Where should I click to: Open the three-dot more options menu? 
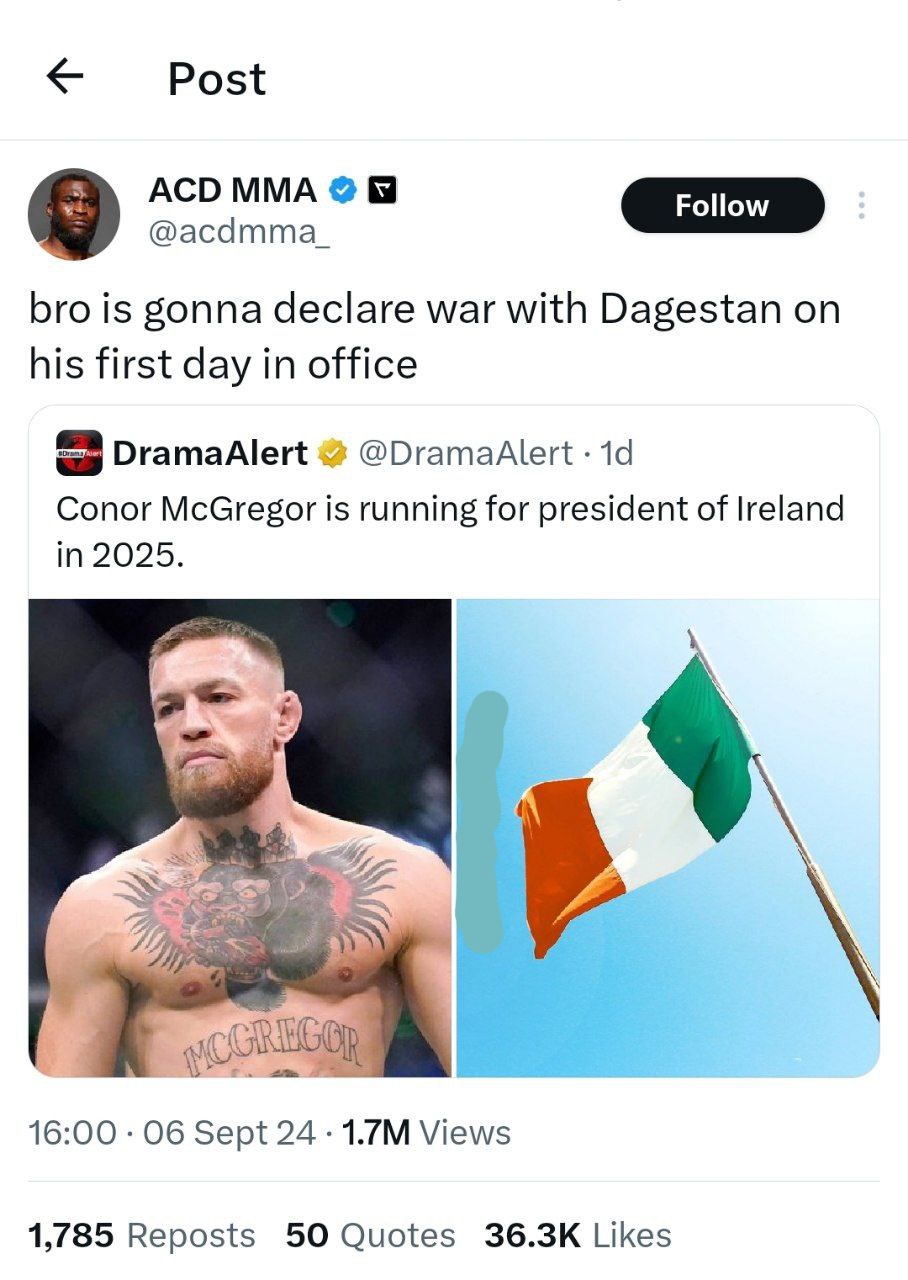tap(861, 205)
